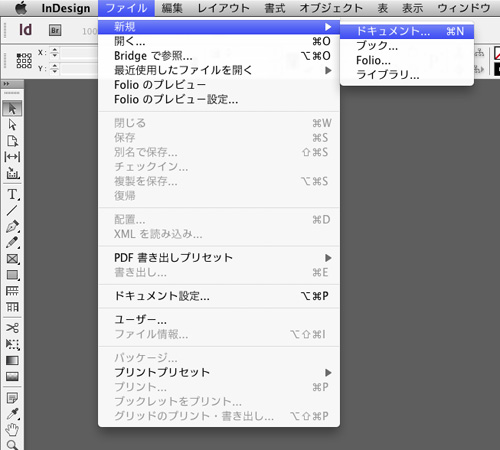Choose ブック... from the submenu
This screenshot has width=500, height=450.
(407, 46)
